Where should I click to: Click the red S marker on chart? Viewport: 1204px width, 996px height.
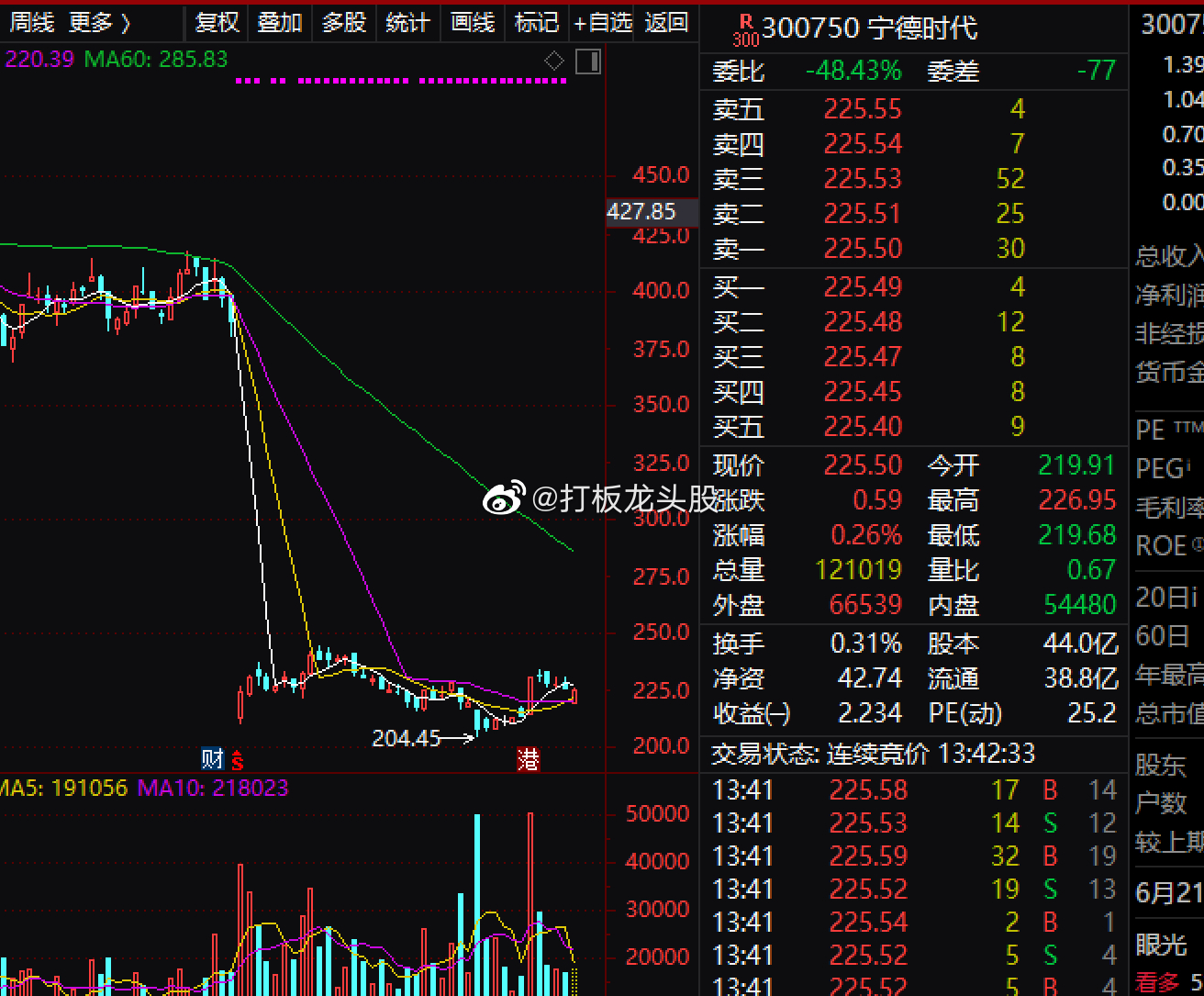(237, 760)
